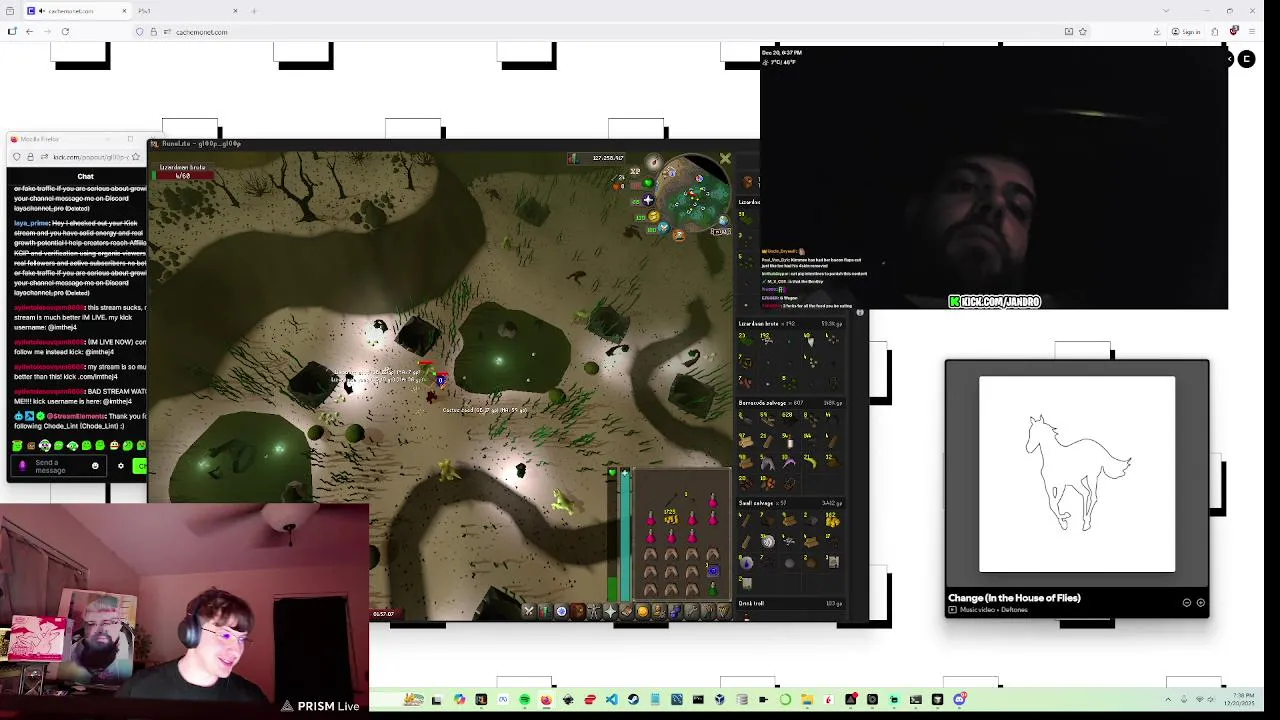Open Visual Studio Code from the taskbar
The height and width of the screenshot is (720, 1280).
coord(612,699)
